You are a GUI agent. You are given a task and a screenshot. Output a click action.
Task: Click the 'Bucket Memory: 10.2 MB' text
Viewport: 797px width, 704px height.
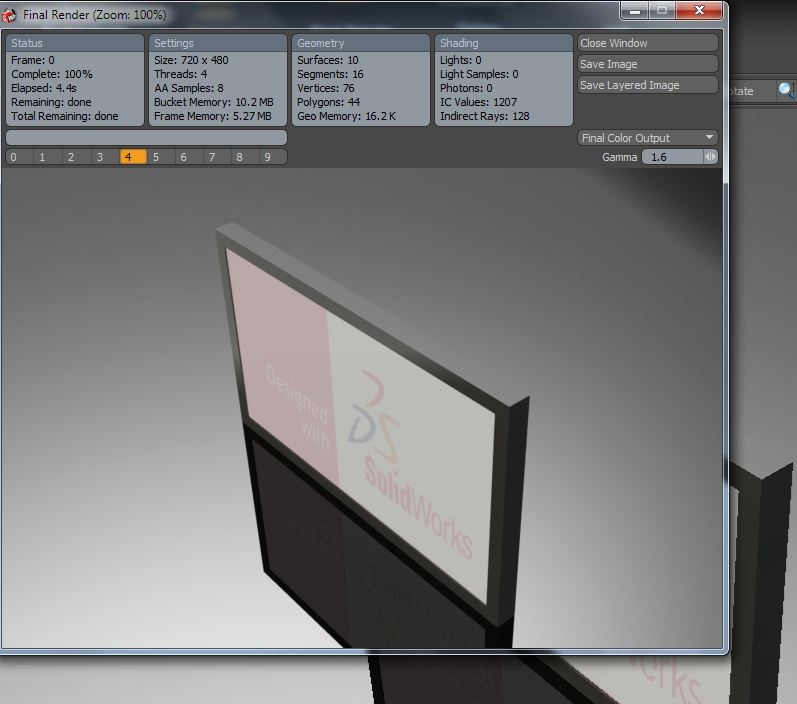pyautogui.click(x=213, y=102)
